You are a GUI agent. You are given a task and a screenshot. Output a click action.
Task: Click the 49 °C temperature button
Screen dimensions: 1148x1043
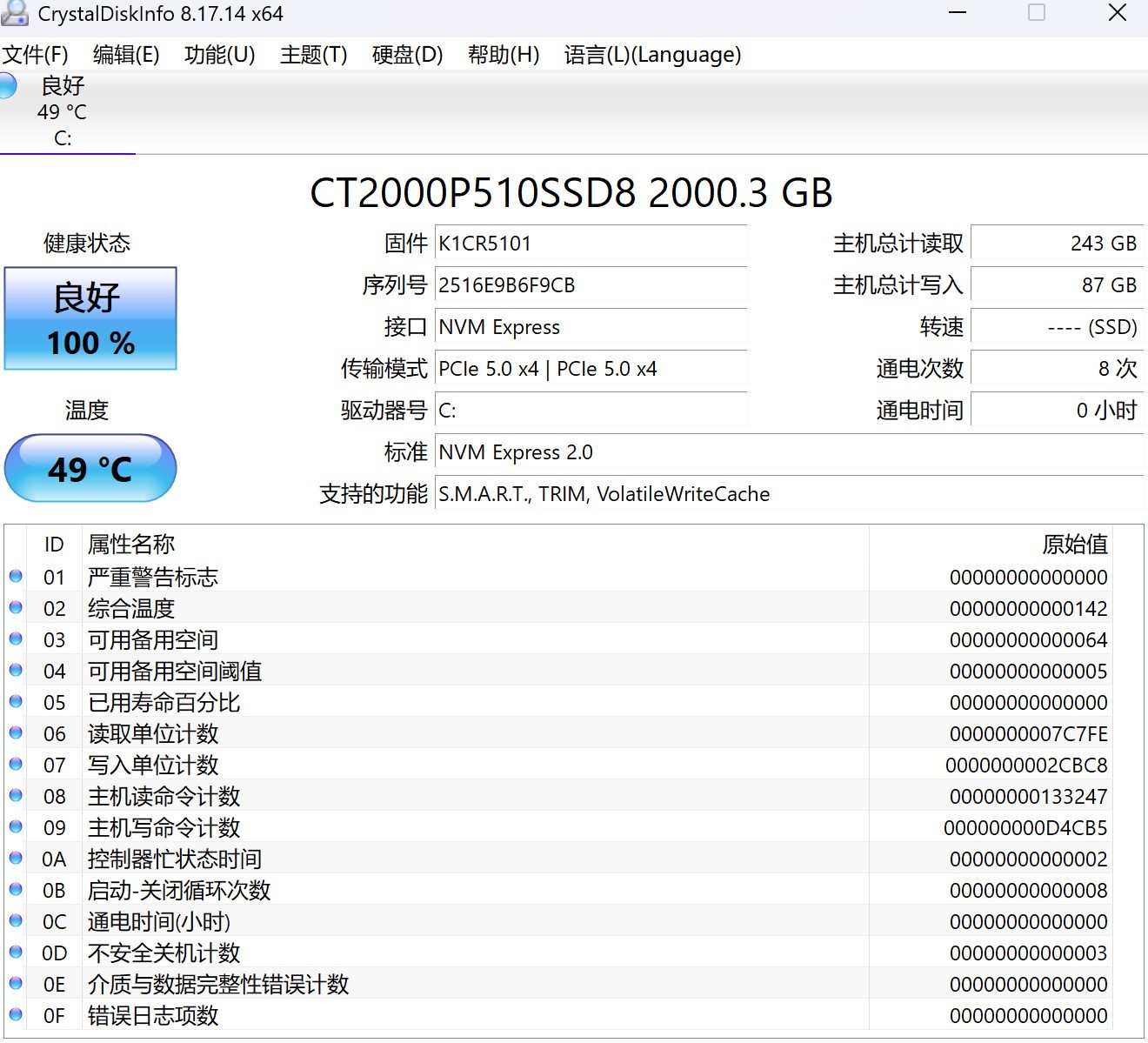(90, 468)
